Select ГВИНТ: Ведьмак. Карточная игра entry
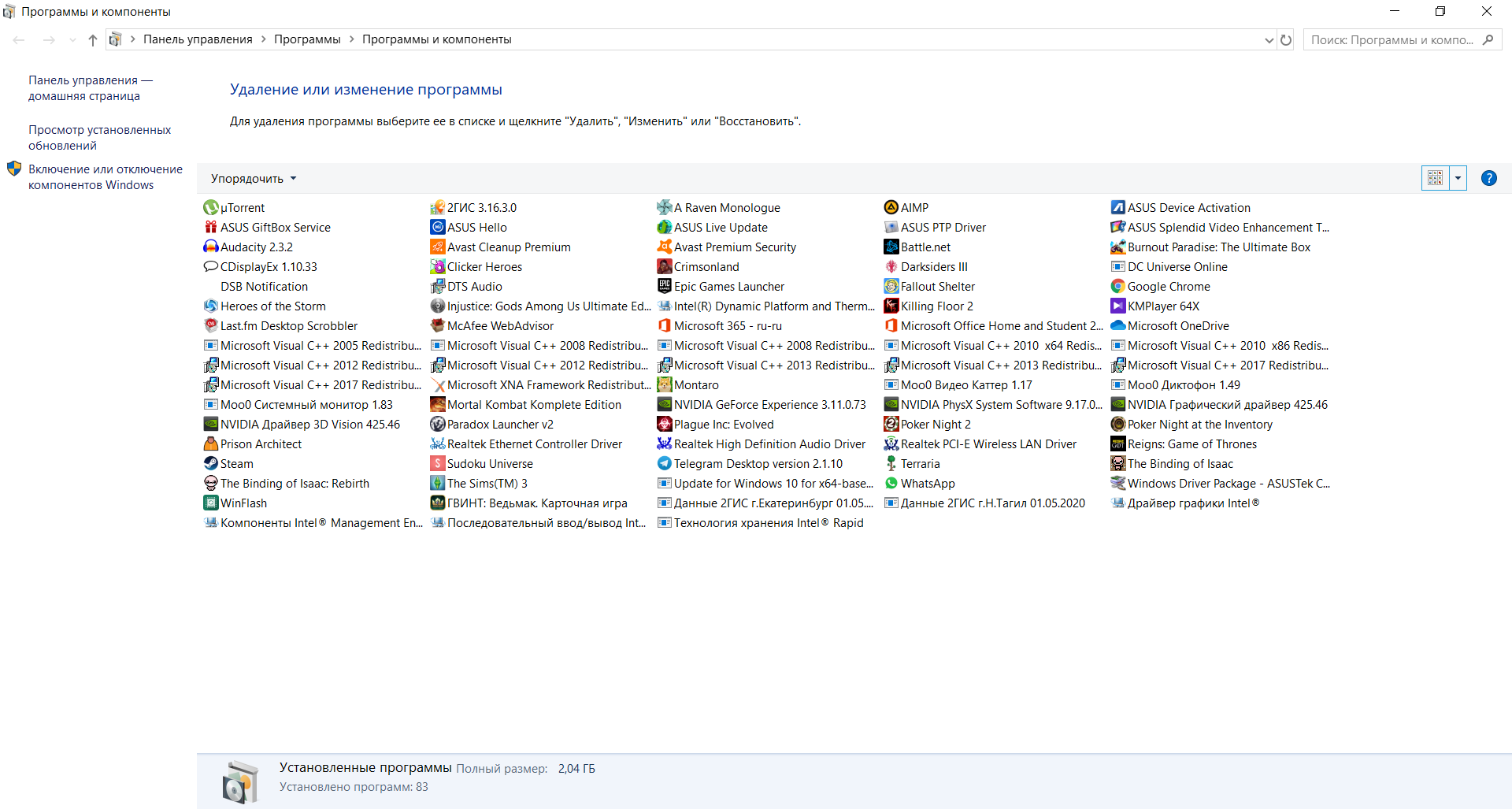The width and height of the screenshot is (1512, 809). (x=529, y=503)
